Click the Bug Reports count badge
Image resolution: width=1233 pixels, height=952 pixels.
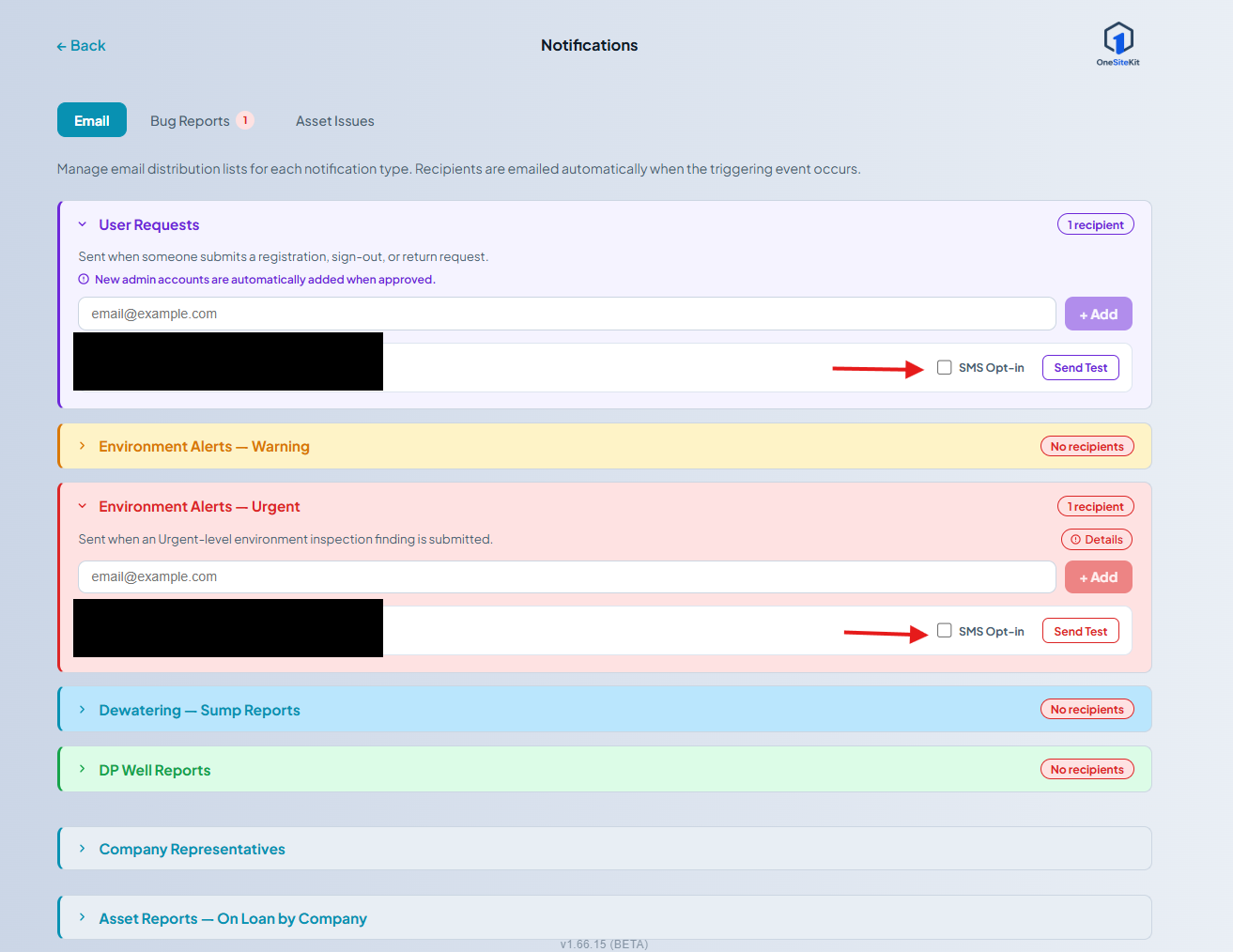point(245,120)
